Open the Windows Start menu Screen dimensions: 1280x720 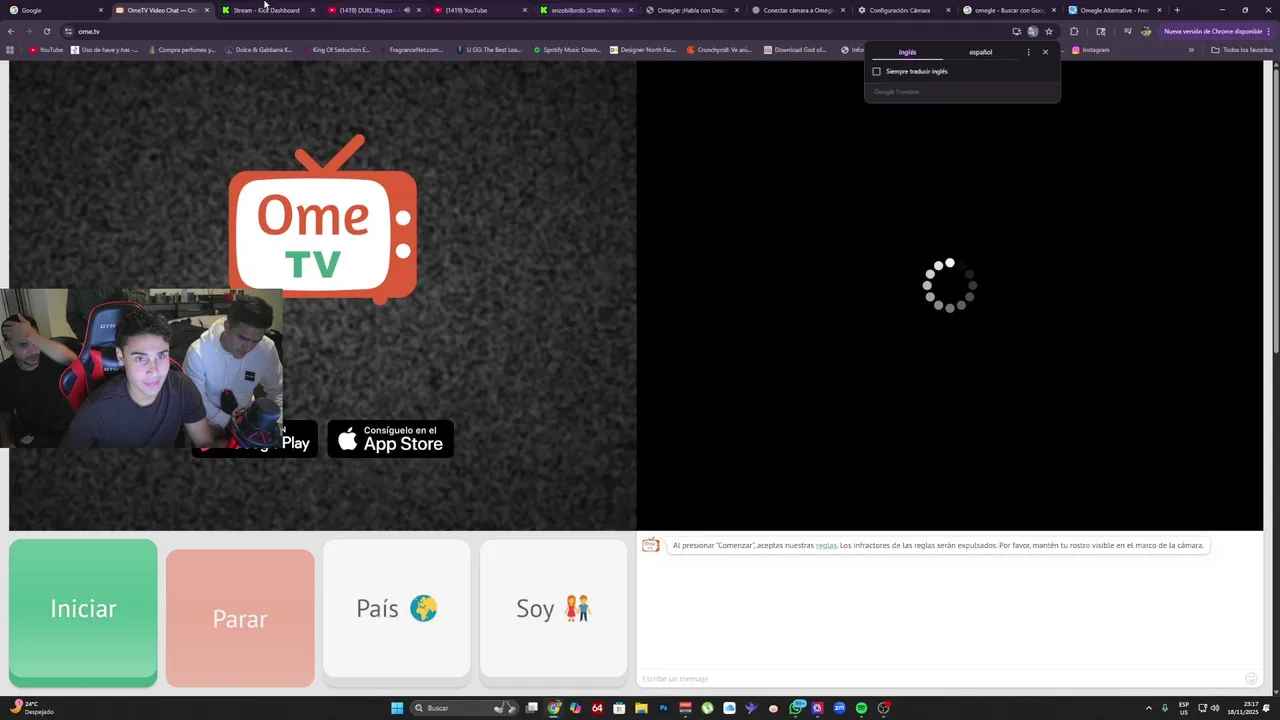[x=397, y=708]
